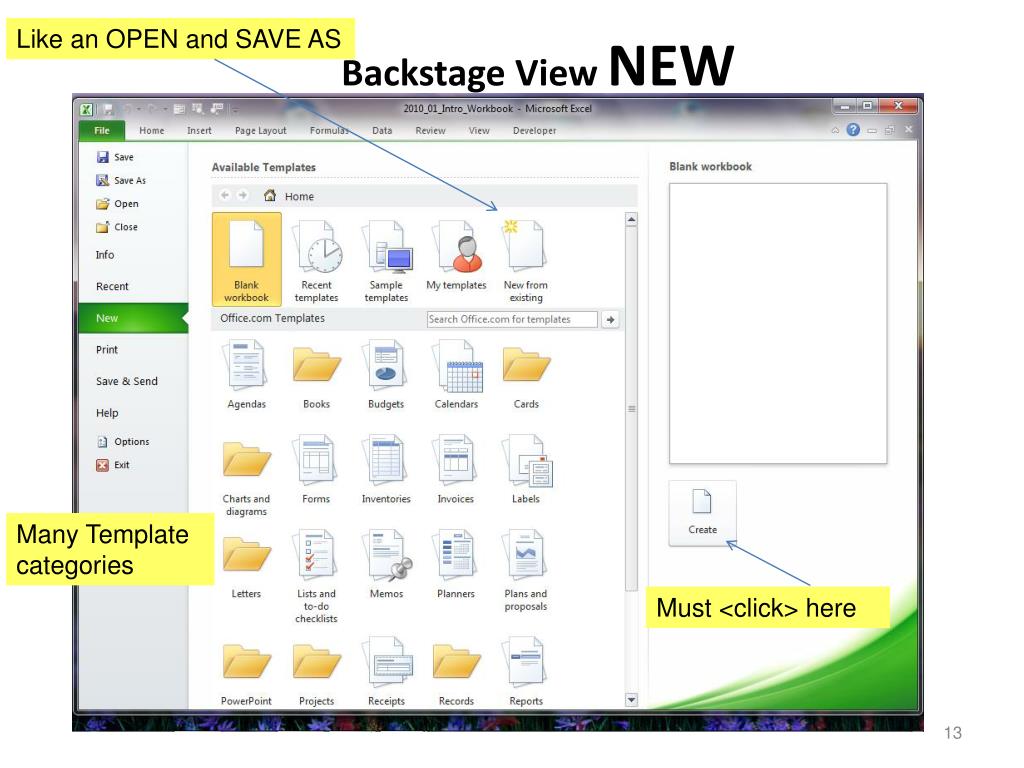Click Exit in Backstage menu
Viewport: 1024px width, 768px height.
pyautogui.click(x=113, y=465)
